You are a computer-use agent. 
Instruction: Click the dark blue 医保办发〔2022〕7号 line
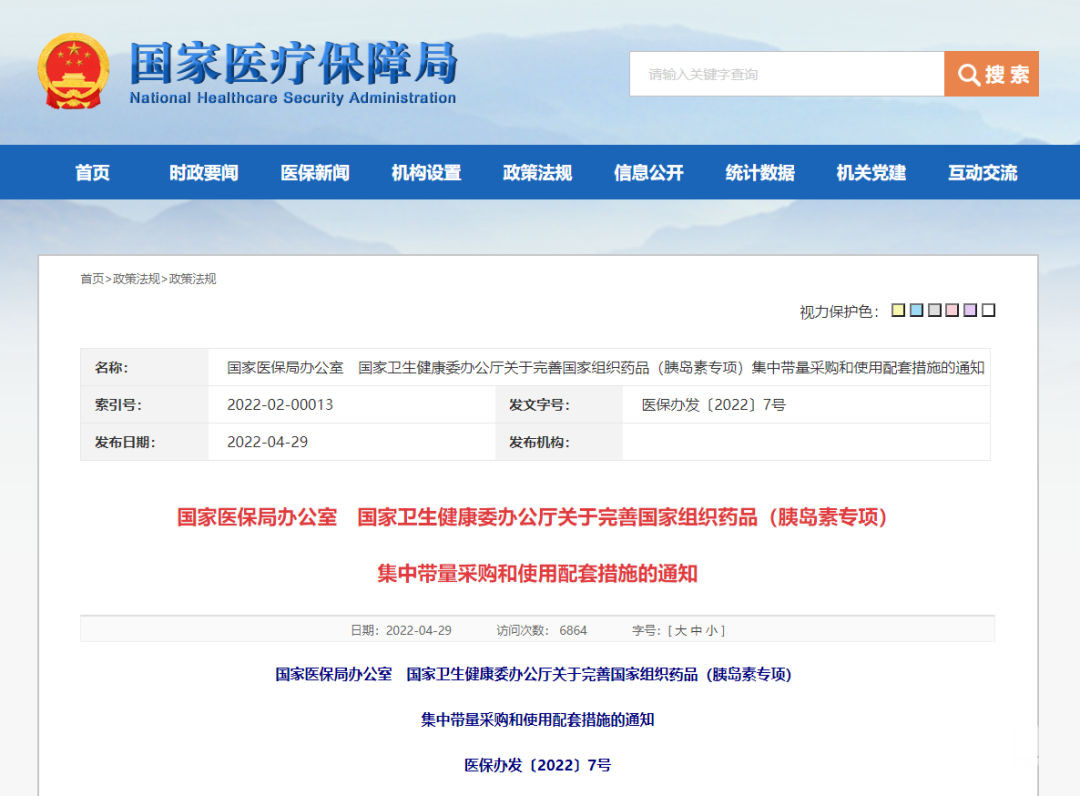[x=537, y=765]
